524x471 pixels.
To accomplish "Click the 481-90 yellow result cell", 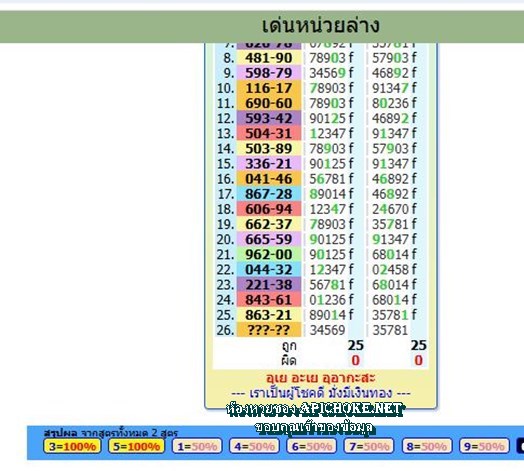I will point(269,58).
